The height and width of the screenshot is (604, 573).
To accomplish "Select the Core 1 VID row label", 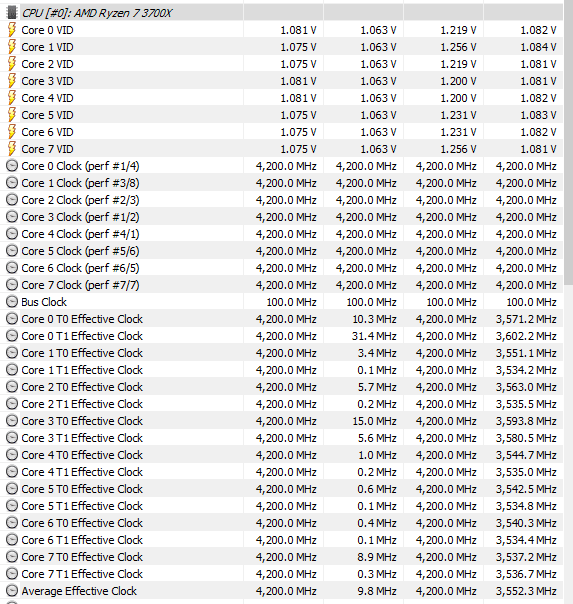I will click(47, 47).
